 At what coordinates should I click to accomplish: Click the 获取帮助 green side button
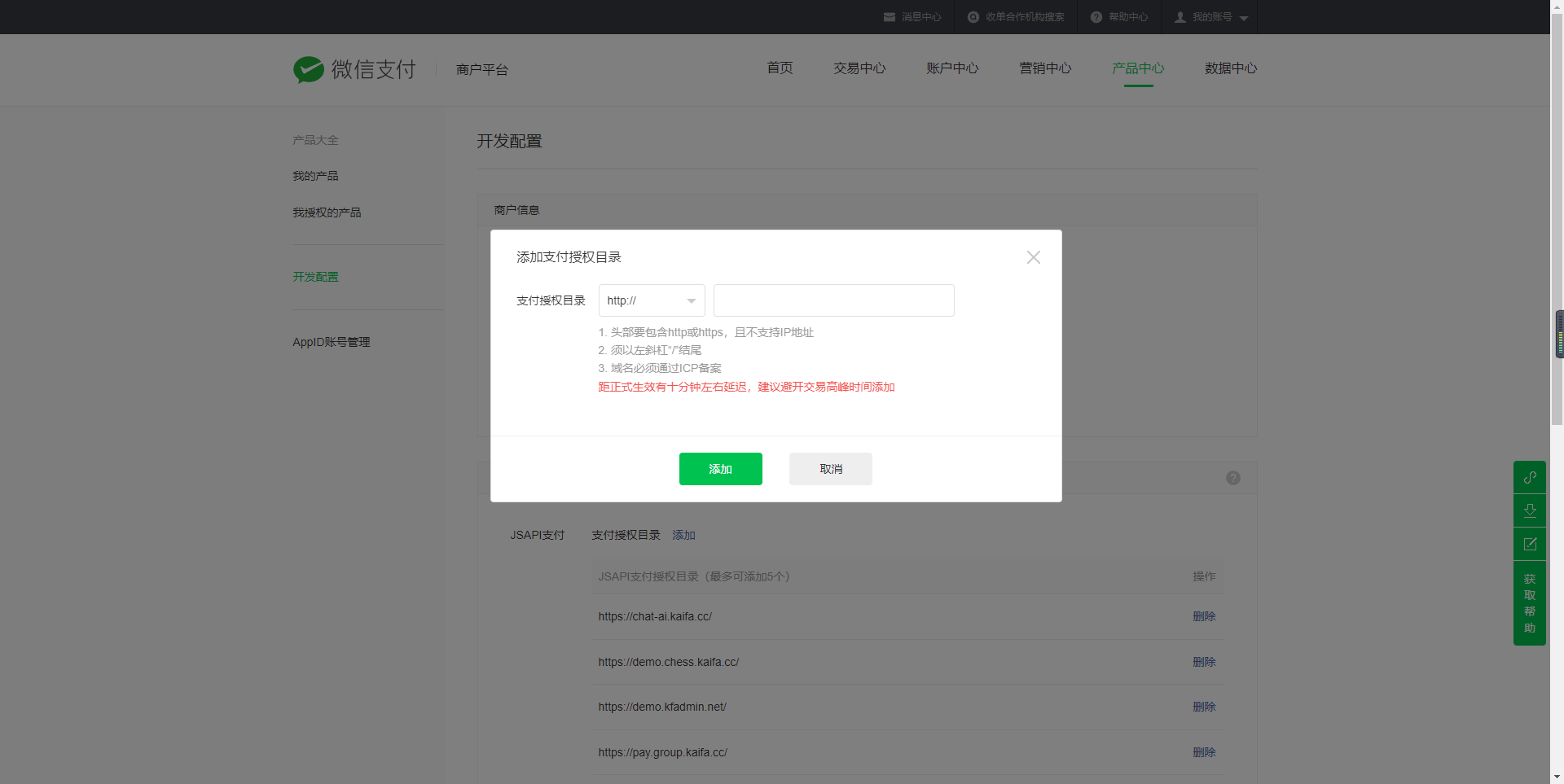coord(1530,603)
